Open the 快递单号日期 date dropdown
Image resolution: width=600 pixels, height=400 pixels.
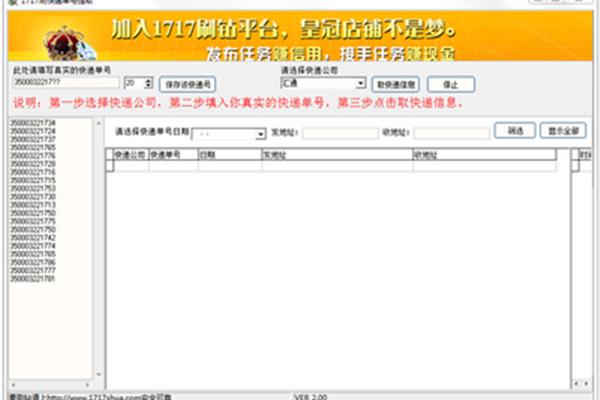coord(261,134)
